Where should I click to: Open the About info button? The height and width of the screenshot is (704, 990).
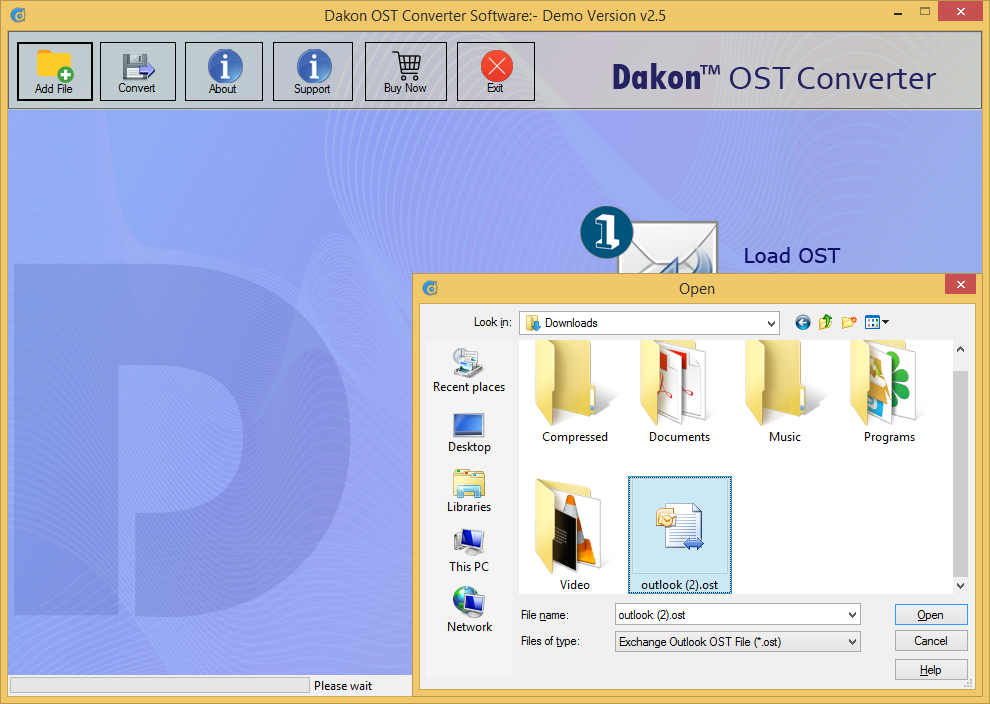pyautogui.click(x=224, y=71)
